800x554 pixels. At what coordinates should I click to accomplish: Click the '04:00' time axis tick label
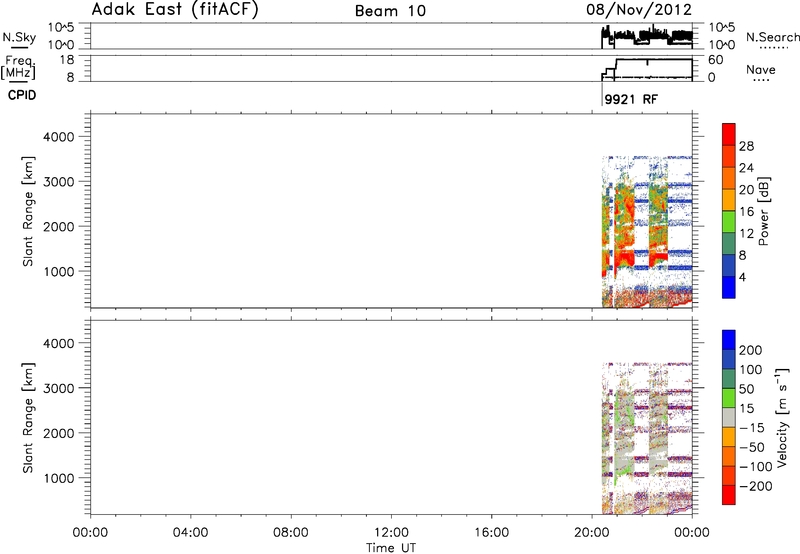coord(190,533)
